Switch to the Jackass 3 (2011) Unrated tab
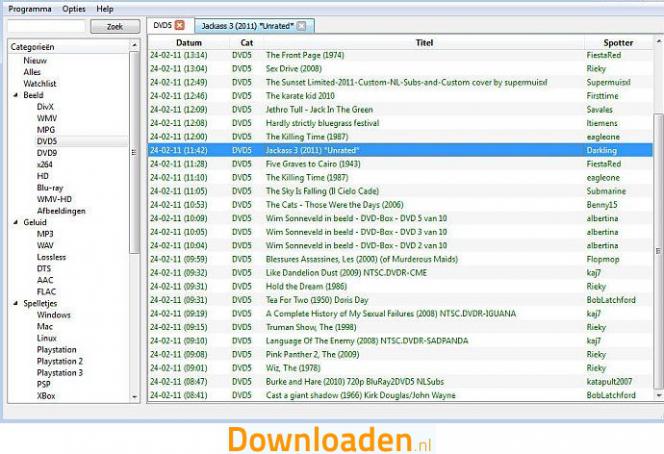Image resolution: width=664 pixels, height=454 pixels. point(248,26)
